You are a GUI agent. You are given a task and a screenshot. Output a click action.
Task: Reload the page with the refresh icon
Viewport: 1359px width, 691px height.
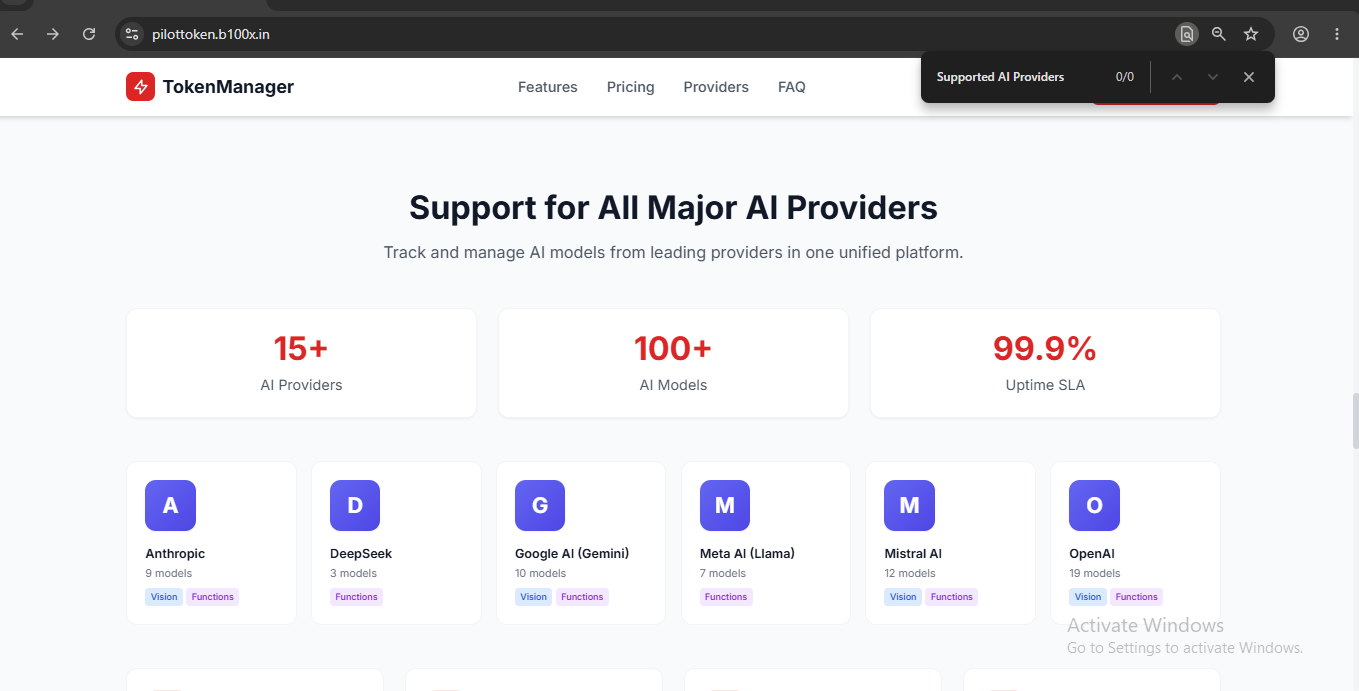tap(89, 34)
